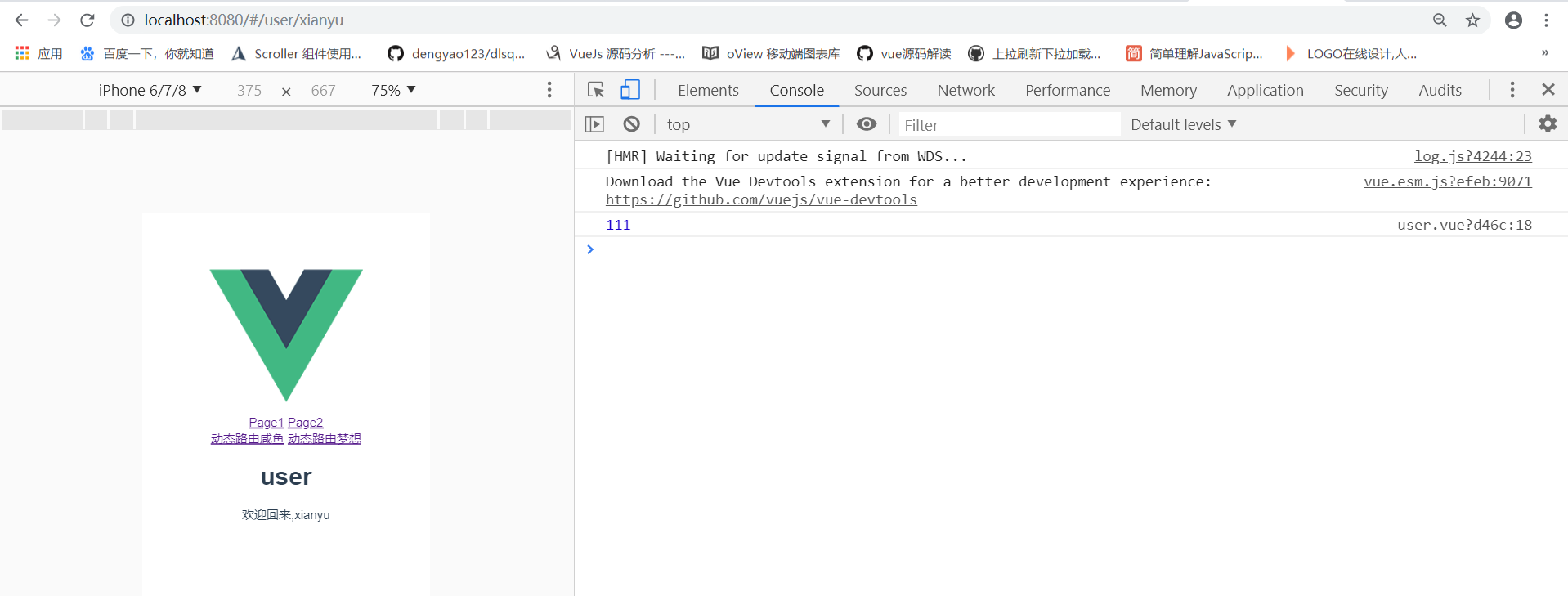Show more bookmarks overflow chevron
The width and height of the screenshot is (1568, 596).
click(1544, 53)
